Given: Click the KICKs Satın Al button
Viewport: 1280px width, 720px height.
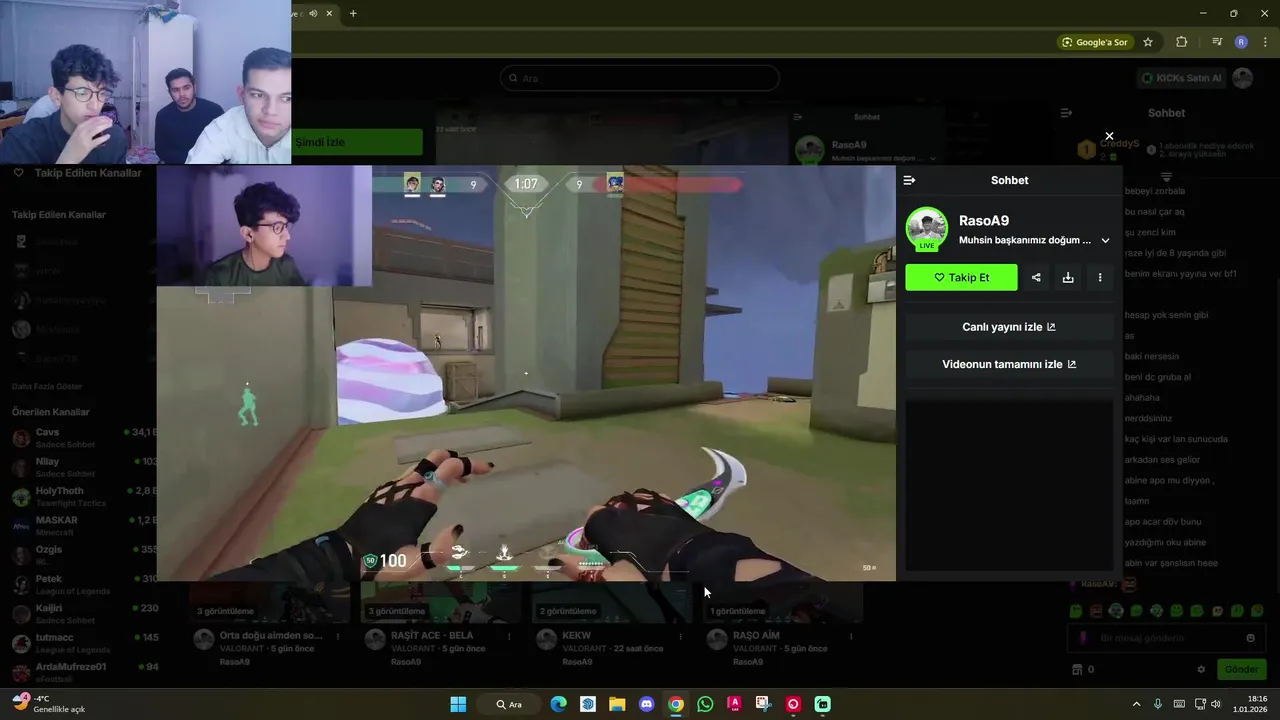Looking at the screenshot, I should coord(1182,78).
